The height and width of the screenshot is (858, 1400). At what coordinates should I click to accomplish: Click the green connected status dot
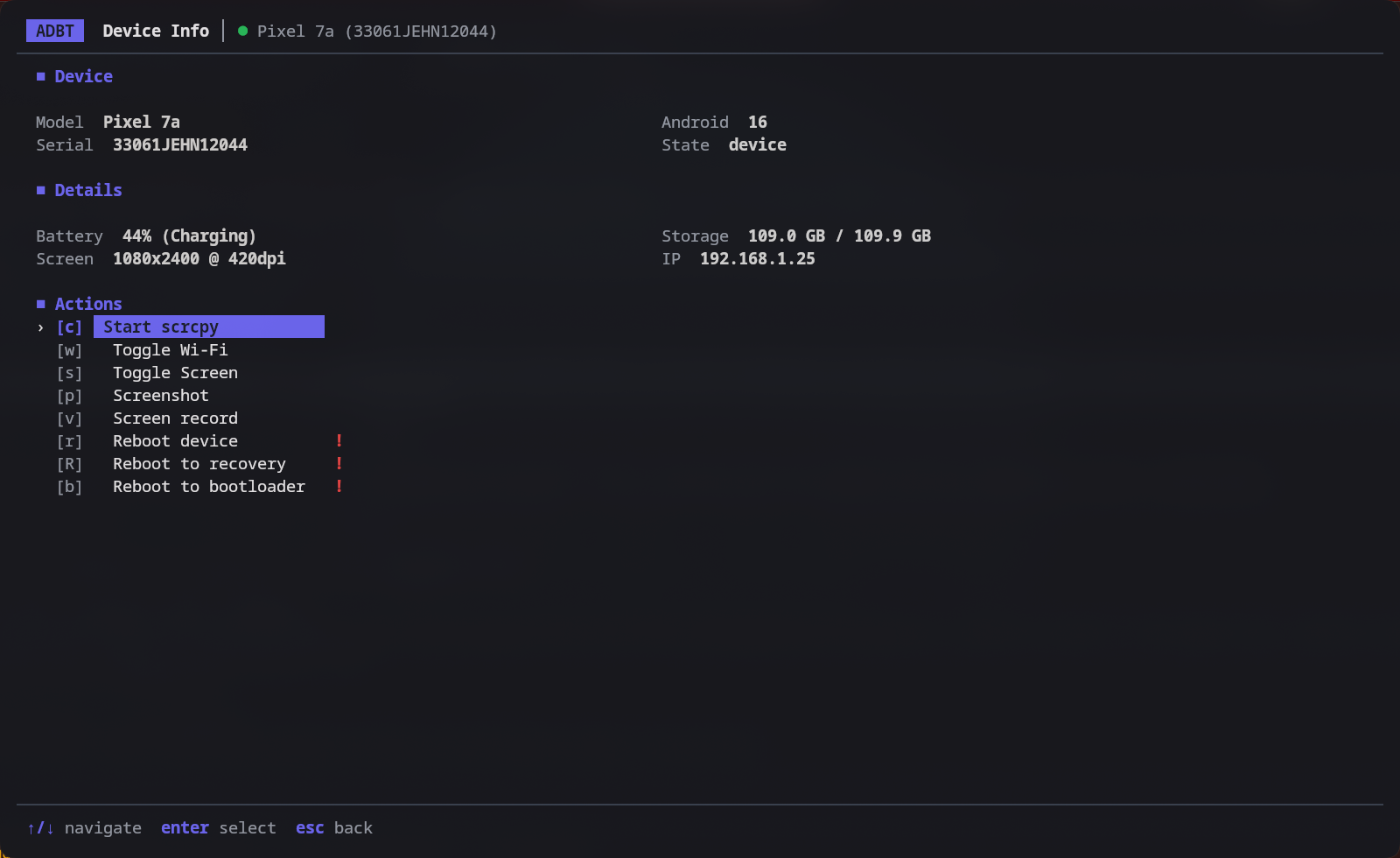click(243, 31)
